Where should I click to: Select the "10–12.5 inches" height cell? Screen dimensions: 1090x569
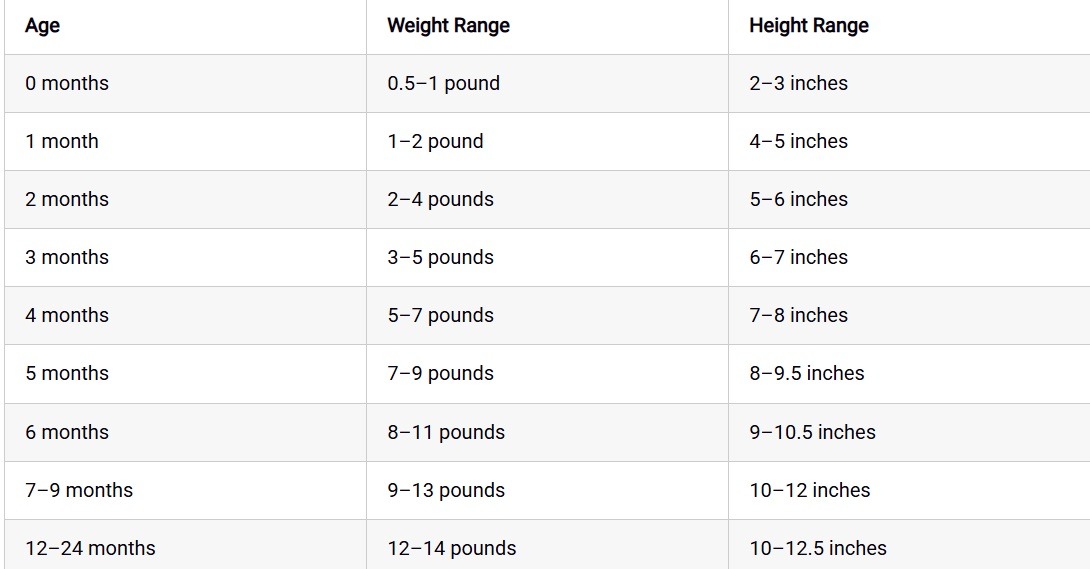click(817, 548)
